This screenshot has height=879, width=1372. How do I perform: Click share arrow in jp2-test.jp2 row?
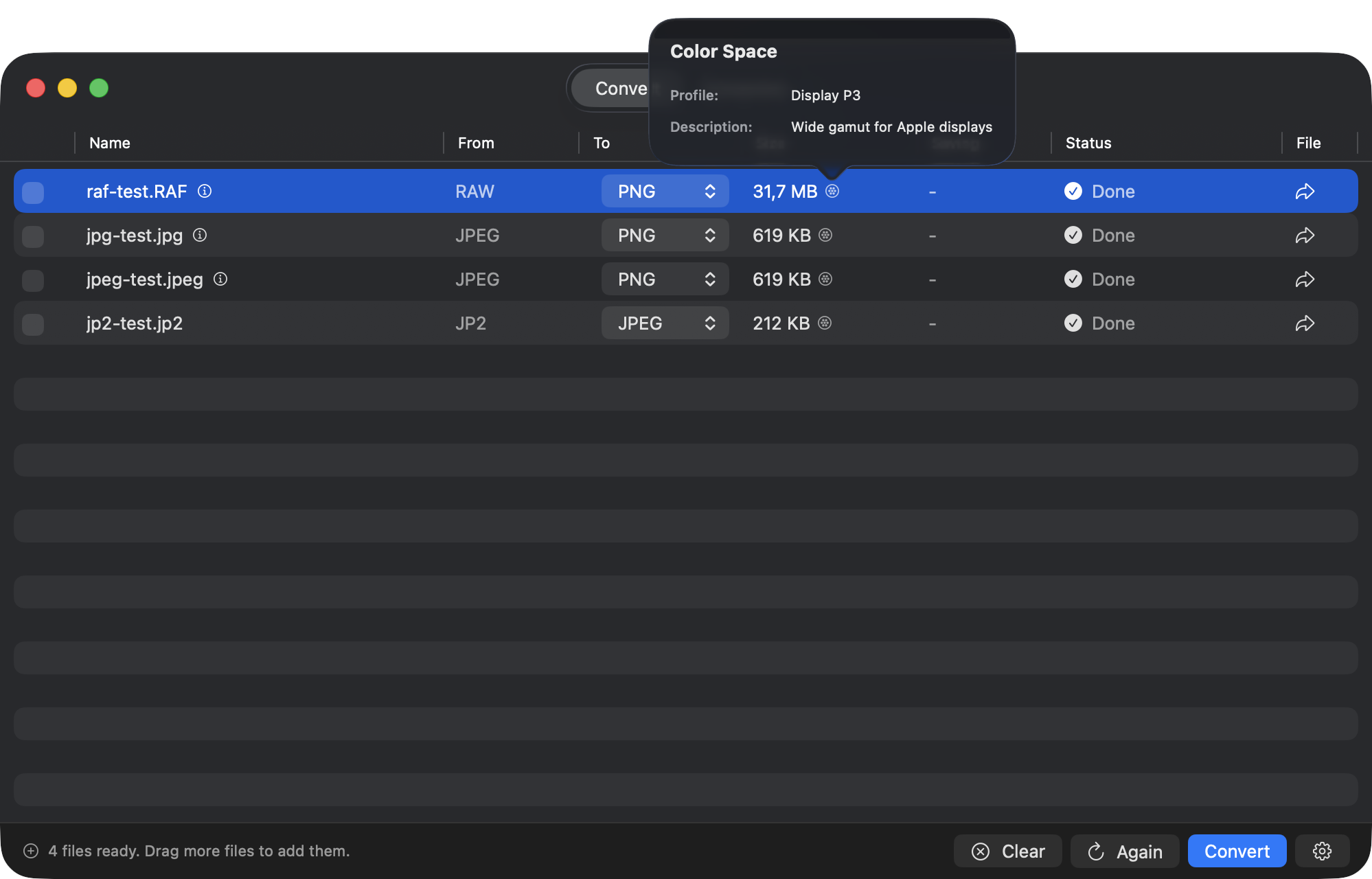click(x=1305, y=323)
